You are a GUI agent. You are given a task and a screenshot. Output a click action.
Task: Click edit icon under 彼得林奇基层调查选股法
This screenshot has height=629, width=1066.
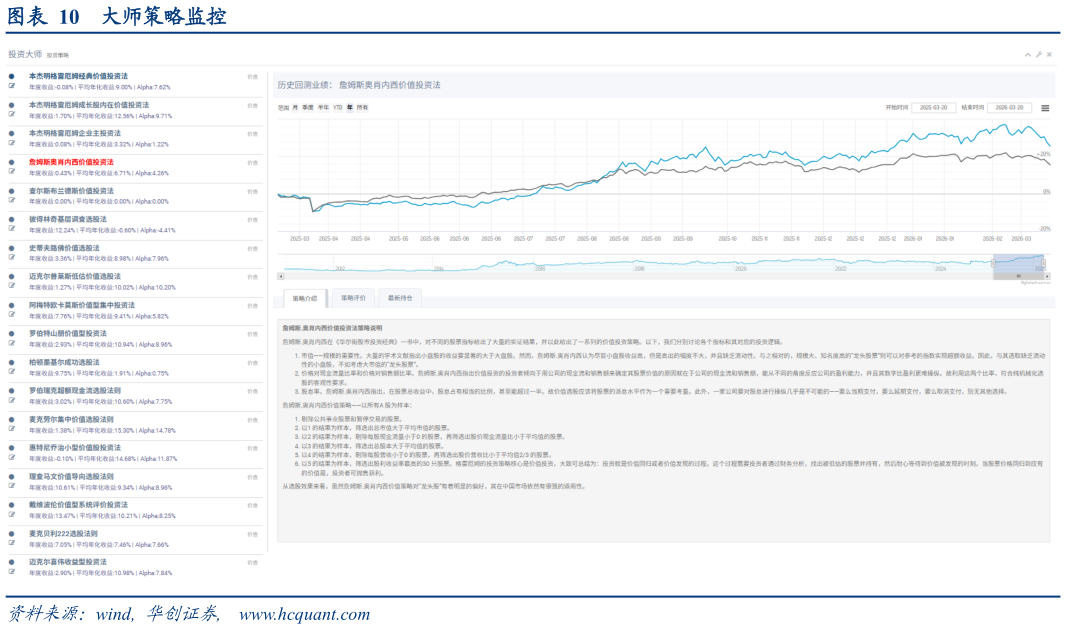12,229
